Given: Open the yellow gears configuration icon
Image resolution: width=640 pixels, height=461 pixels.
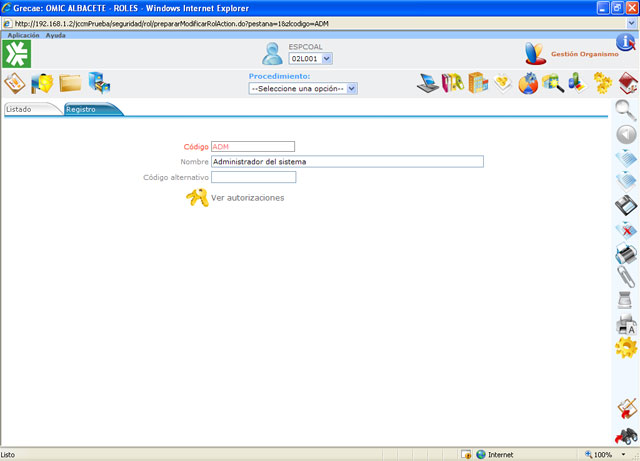Looking at the screenshot, I should (602, 83).
